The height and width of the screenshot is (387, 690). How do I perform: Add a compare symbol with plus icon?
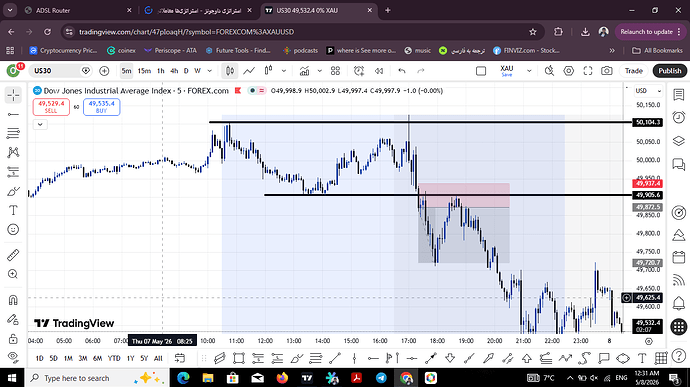click(104, 71)
